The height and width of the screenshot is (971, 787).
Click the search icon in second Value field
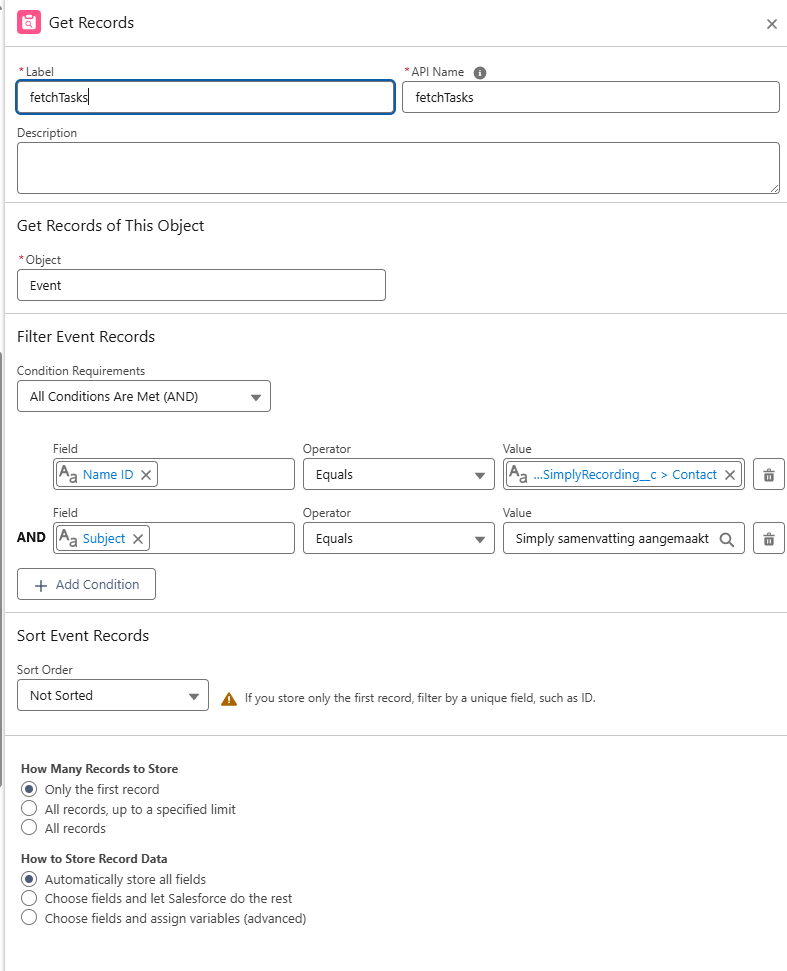point(728,538)
